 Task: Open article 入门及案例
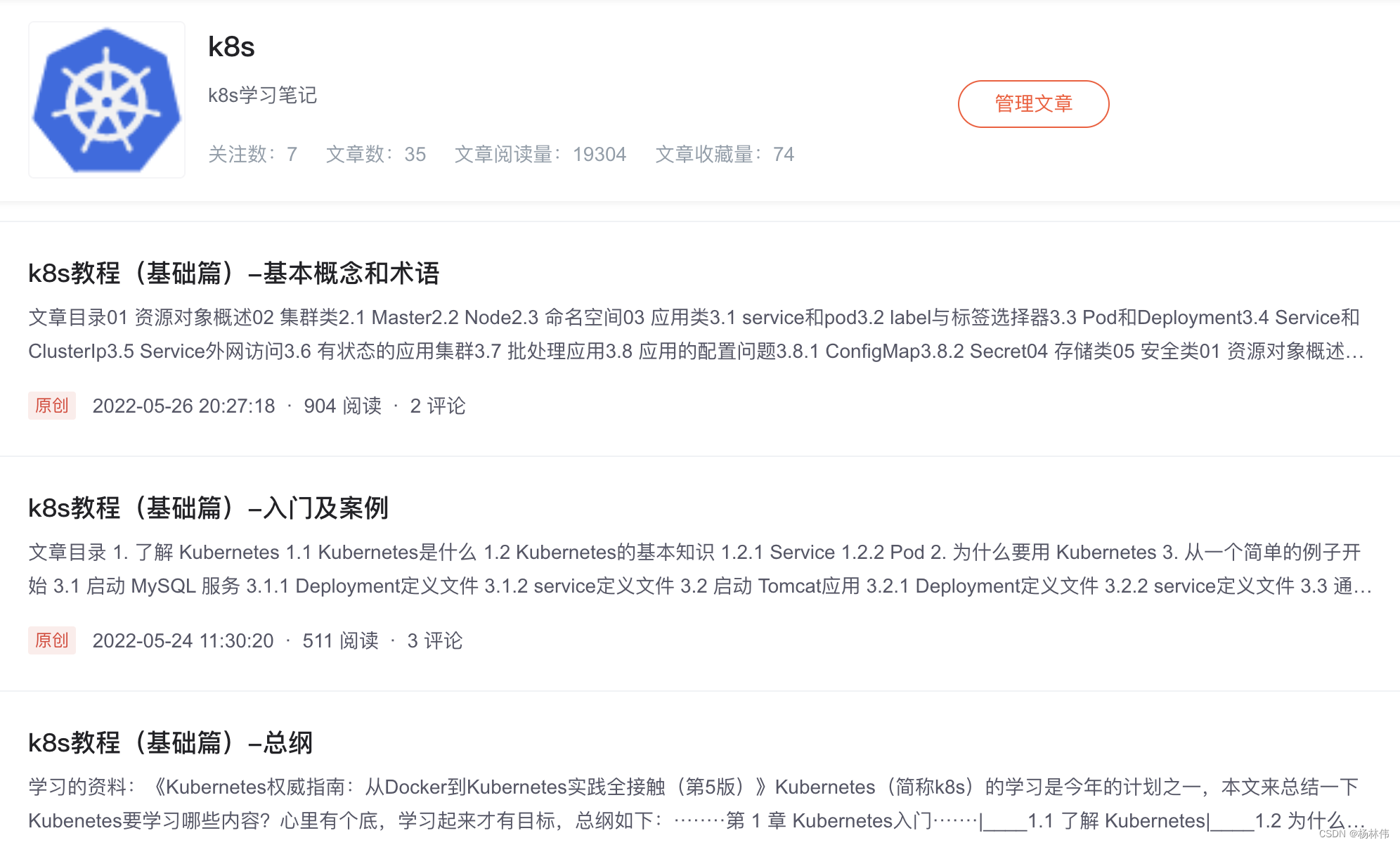[208, 508]
